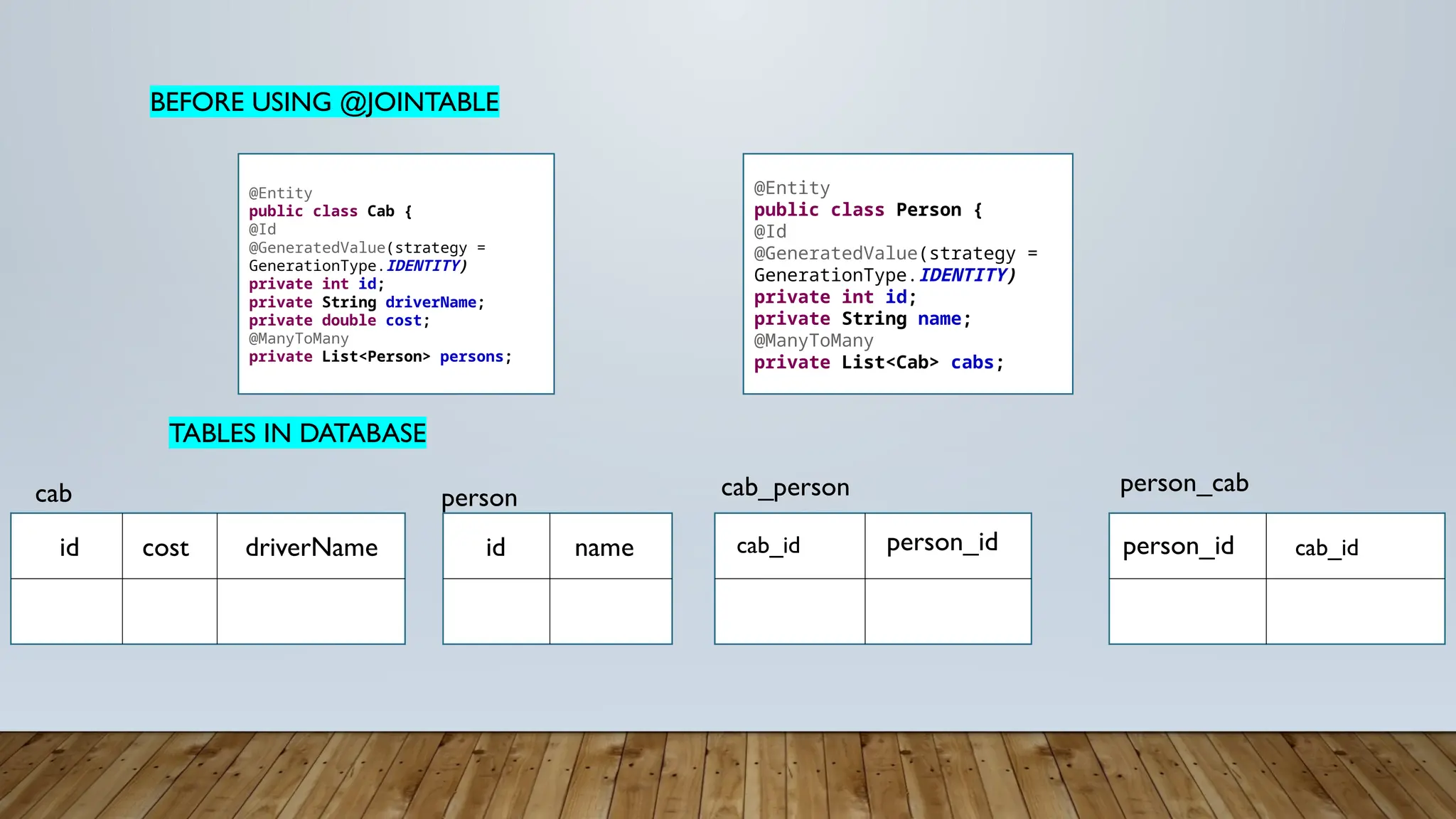Select the id header in cab table

(68, 547)
